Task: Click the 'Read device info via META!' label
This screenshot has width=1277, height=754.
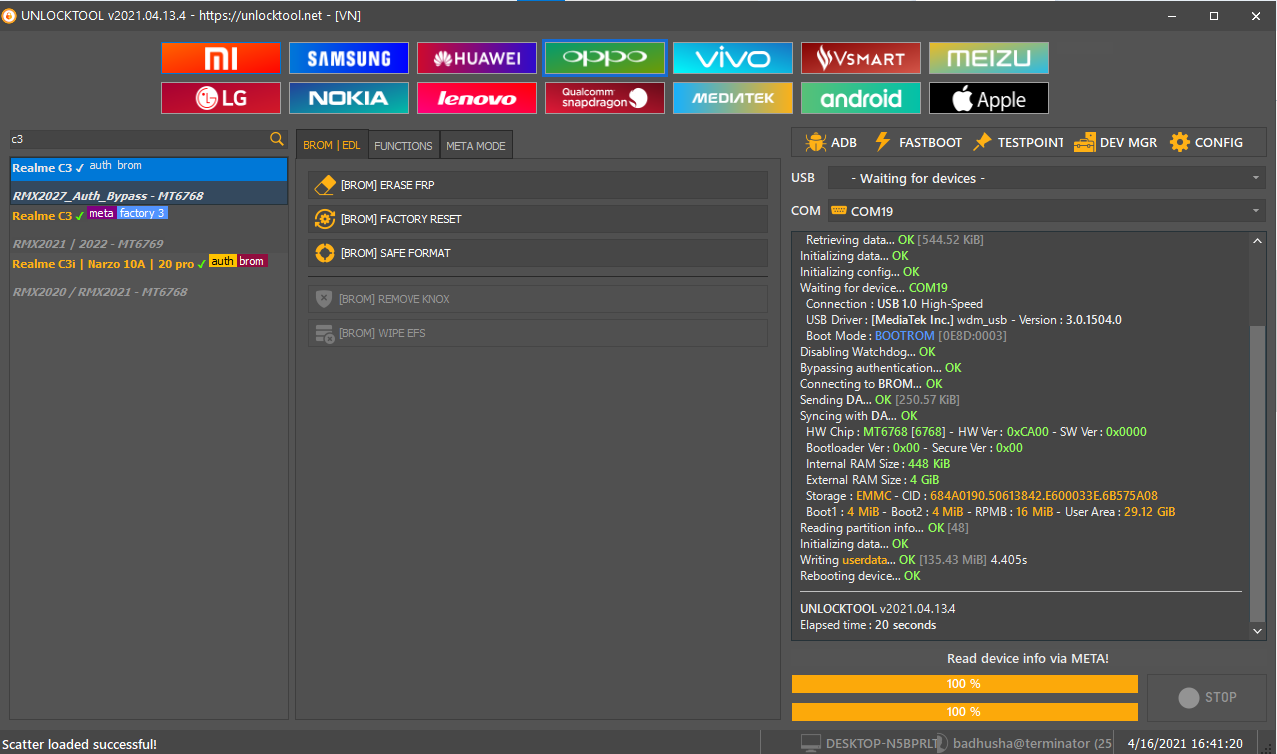Action: [1028, 658]
